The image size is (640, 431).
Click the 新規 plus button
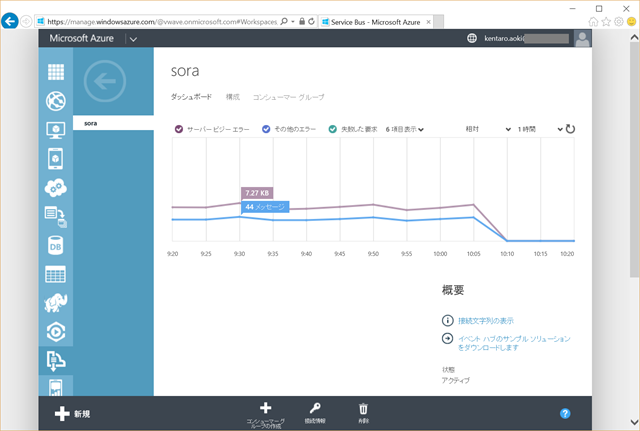[x=72, y=413]
